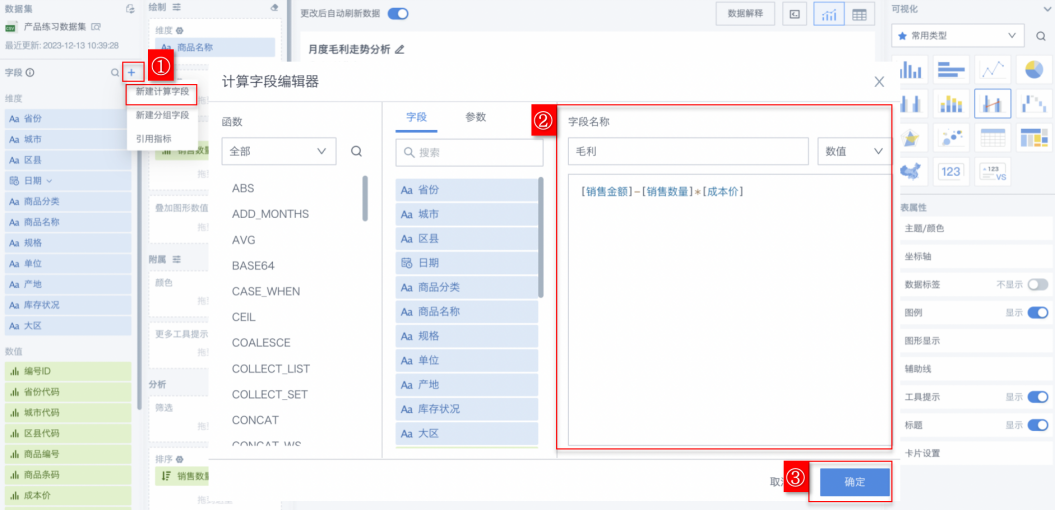Select the pie chart visualization type

1034,70
